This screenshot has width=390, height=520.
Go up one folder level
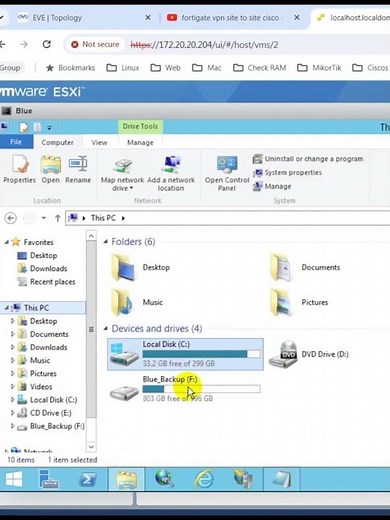pyautogui.click(x=57, y=218)
